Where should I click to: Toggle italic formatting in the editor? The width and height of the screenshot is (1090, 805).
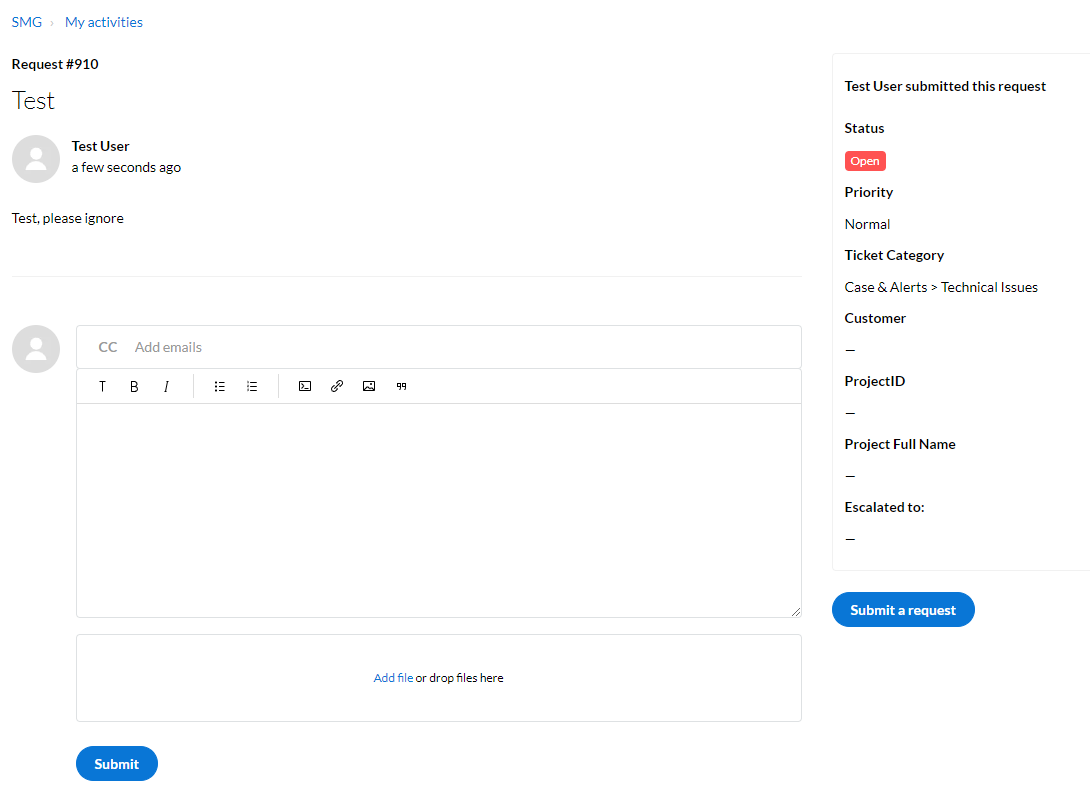pos(166,387)
